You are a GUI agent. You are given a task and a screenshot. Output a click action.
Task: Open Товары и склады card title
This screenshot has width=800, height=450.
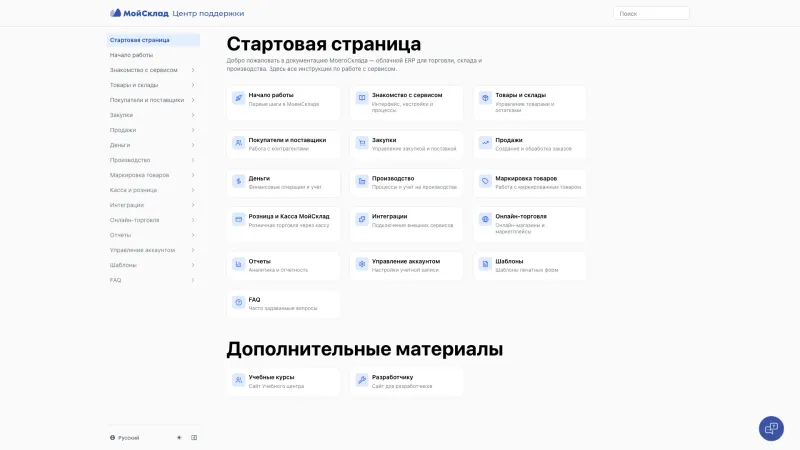[x=520, y=95]
